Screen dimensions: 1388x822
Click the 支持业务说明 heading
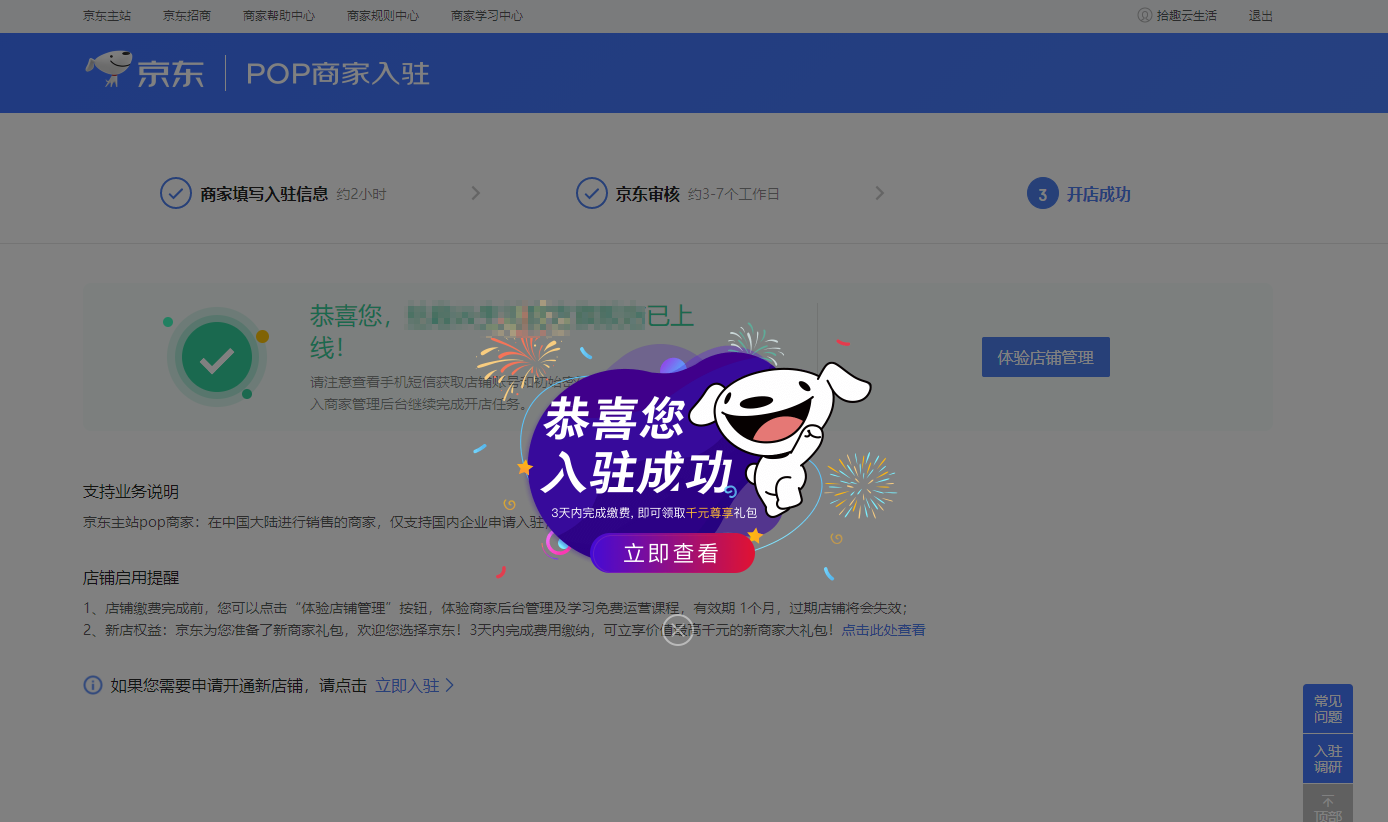pyautogui.click(x=131, y=492)
